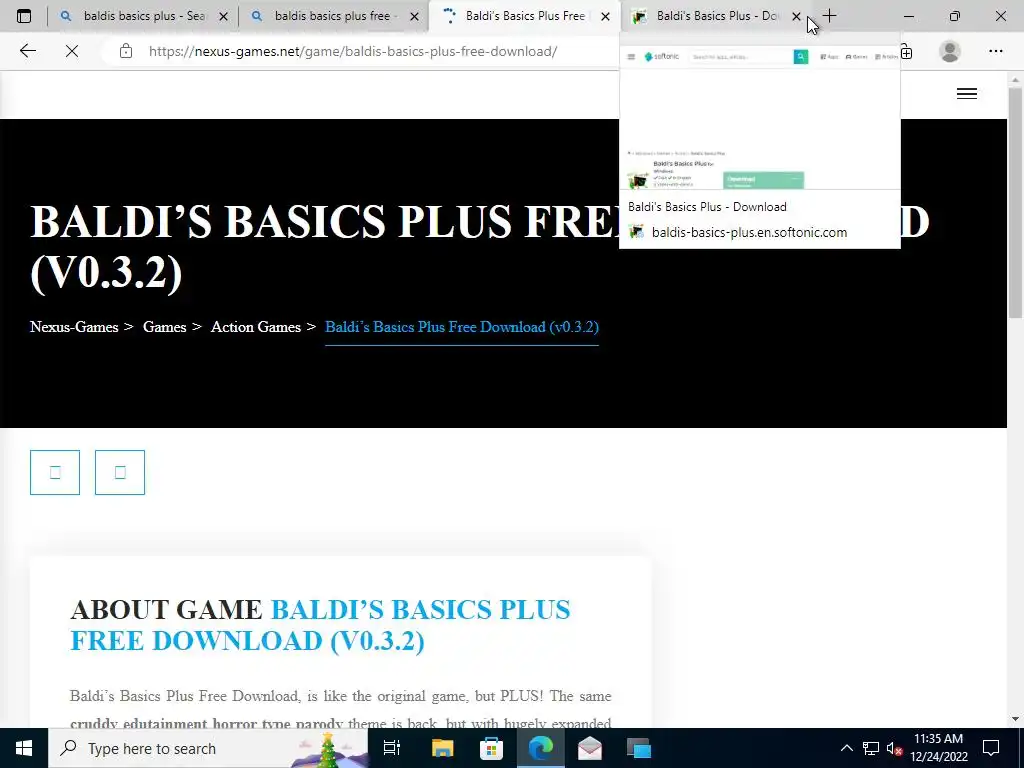Open Edge settings and more menu
The image size is (1024, 768).
coord(995,51)
